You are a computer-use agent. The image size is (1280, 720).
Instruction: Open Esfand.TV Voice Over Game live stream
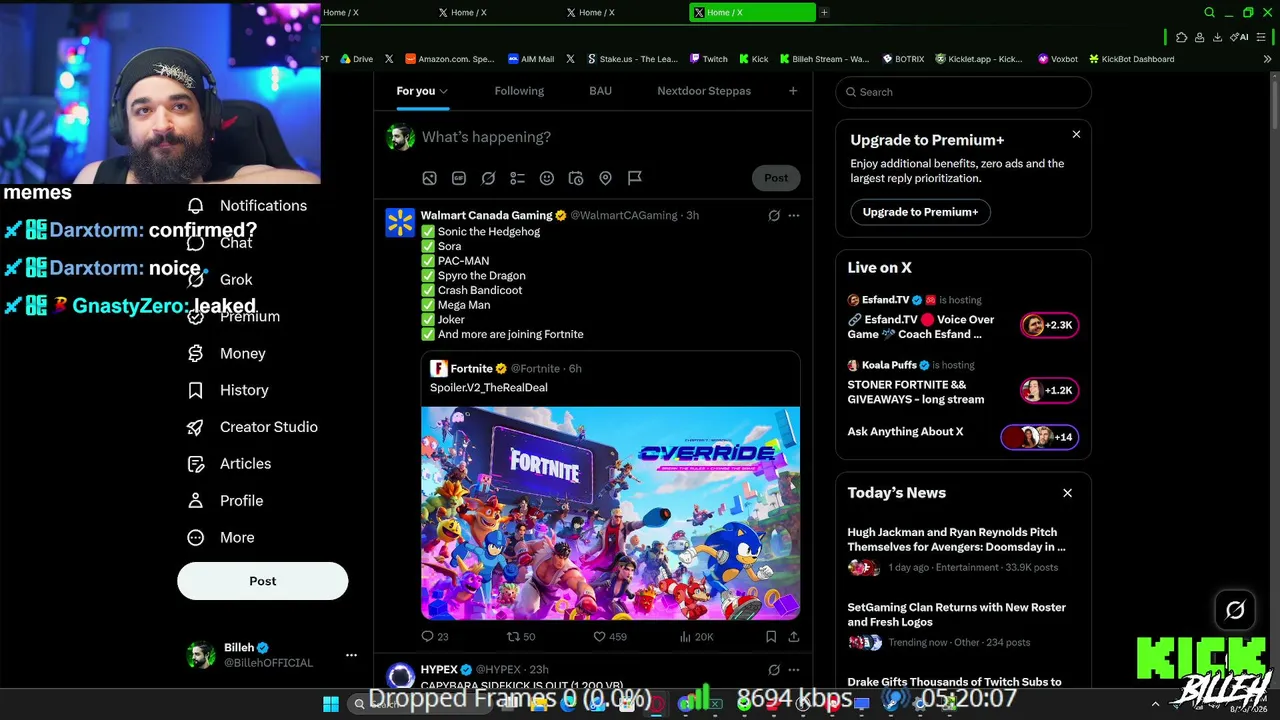(x=963, y=320)
